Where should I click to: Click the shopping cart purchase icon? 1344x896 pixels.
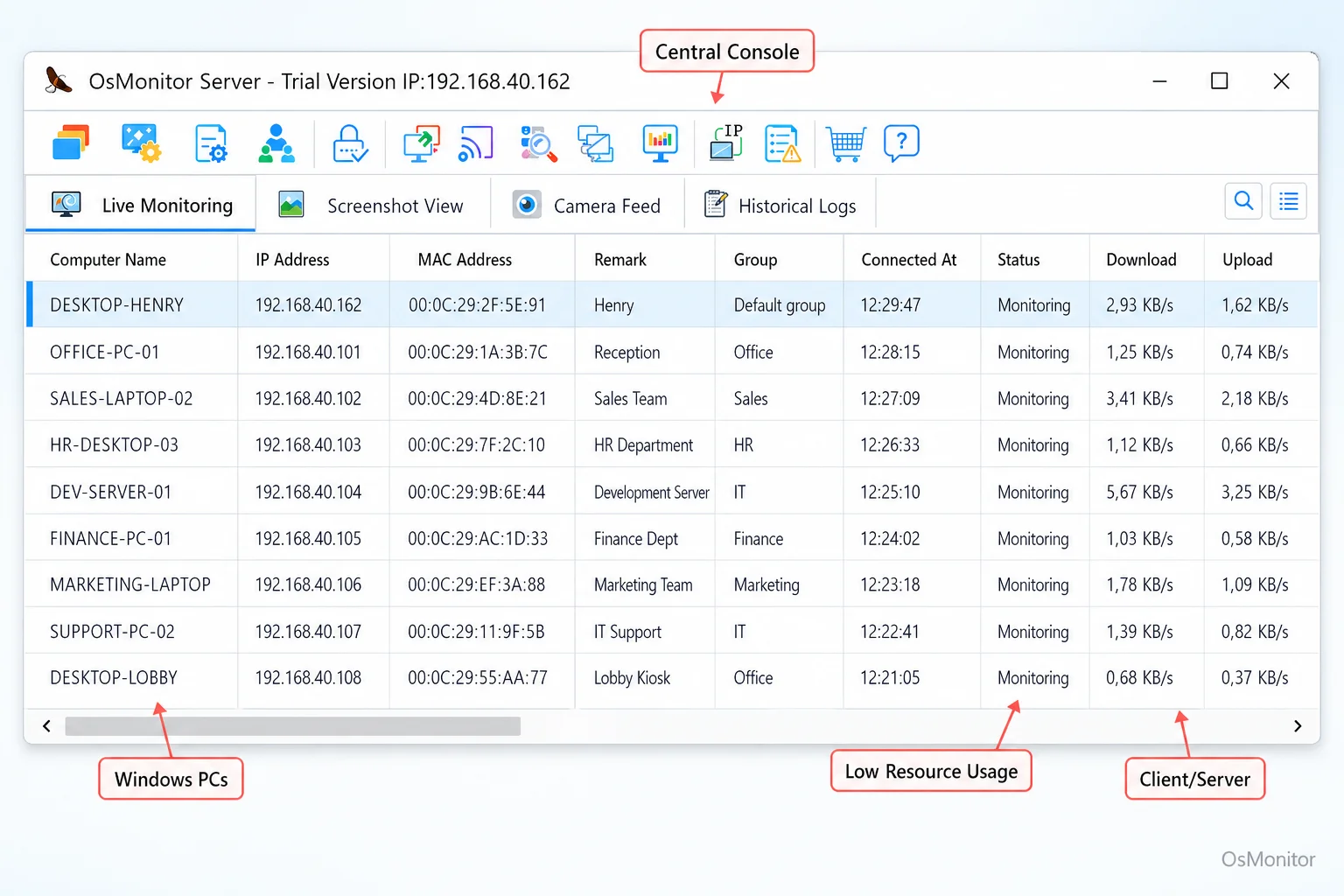[x=846, y=143]
